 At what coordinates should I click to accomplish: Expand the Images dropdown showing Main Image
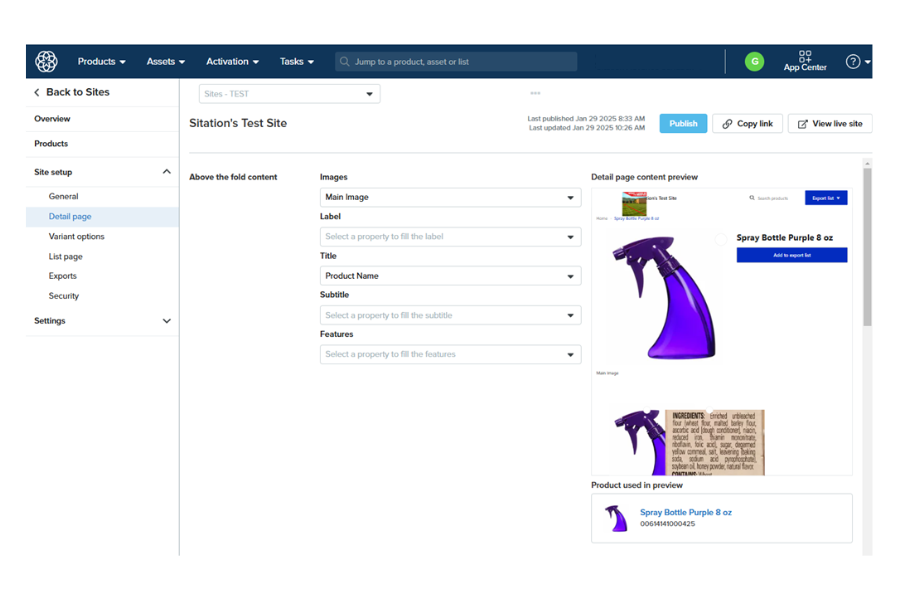coord(450,197)
